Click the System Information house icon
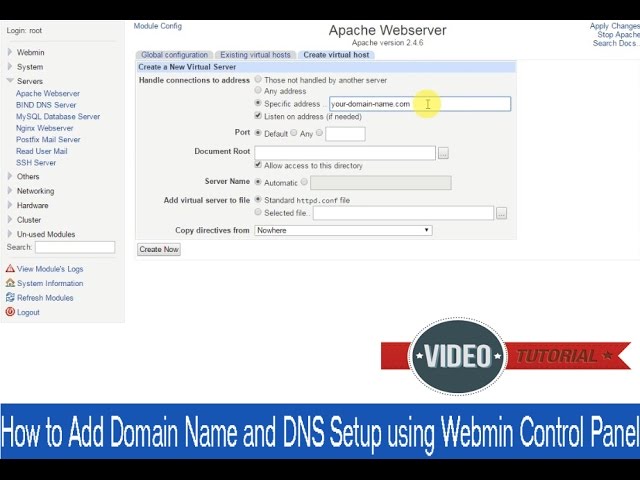 pos(10,283)
